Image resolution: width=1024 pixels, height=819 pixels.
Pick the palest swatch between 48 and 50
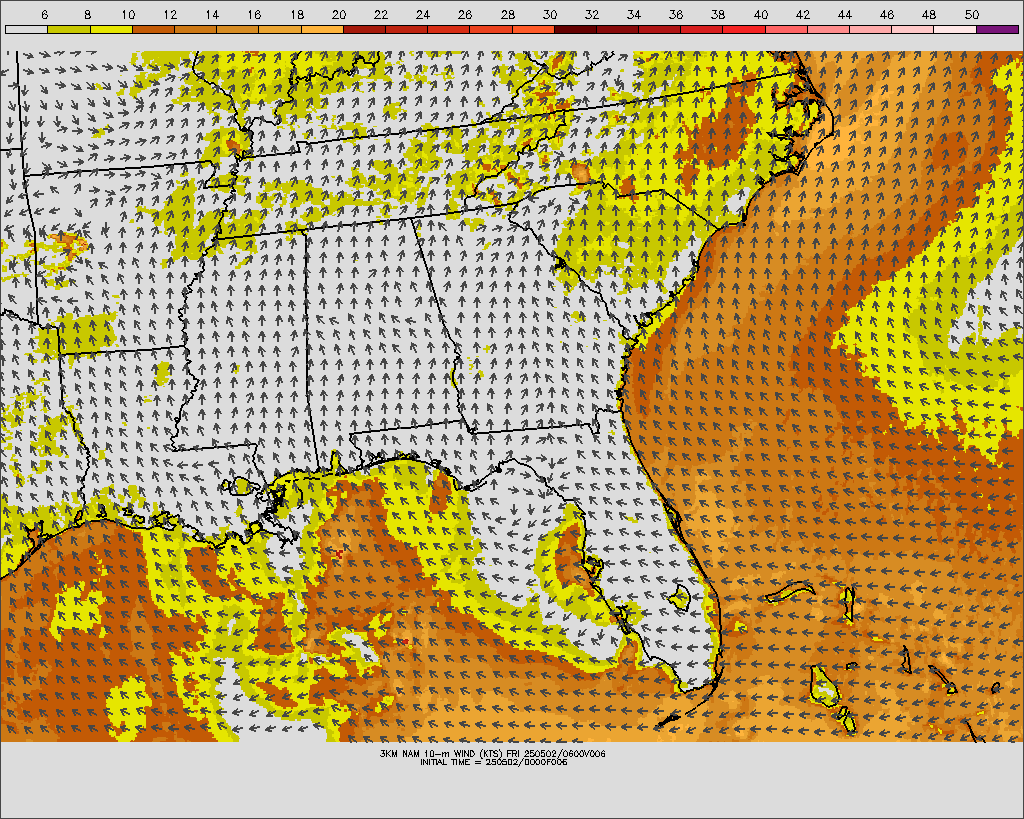tap(955, 29)
